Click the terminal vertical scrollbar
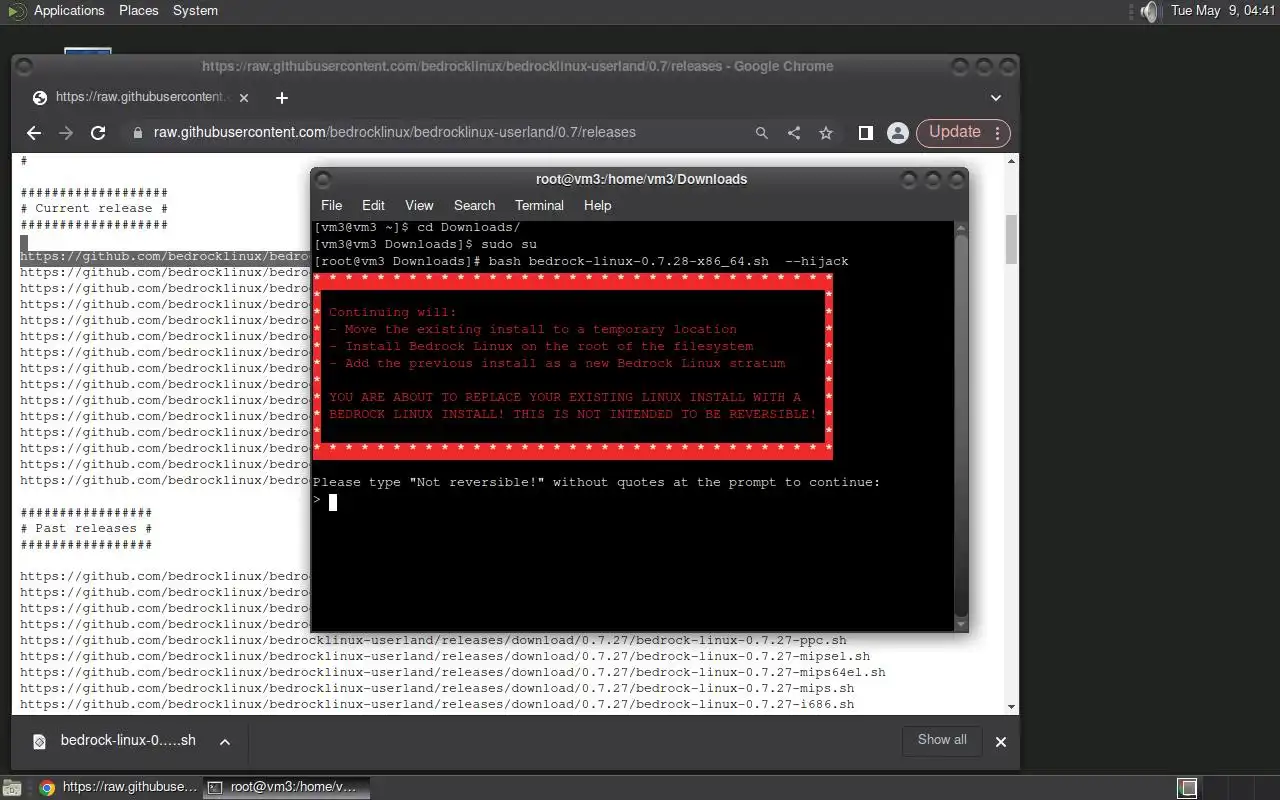Viewport: 1280px width, 800px height. click(961, 425)
